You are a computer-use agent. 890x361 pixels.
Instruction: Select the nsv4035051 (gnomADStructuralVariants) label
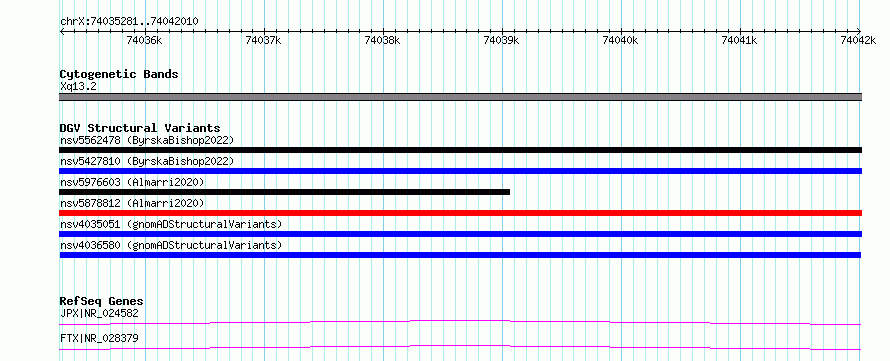click(x=171, y=224)
